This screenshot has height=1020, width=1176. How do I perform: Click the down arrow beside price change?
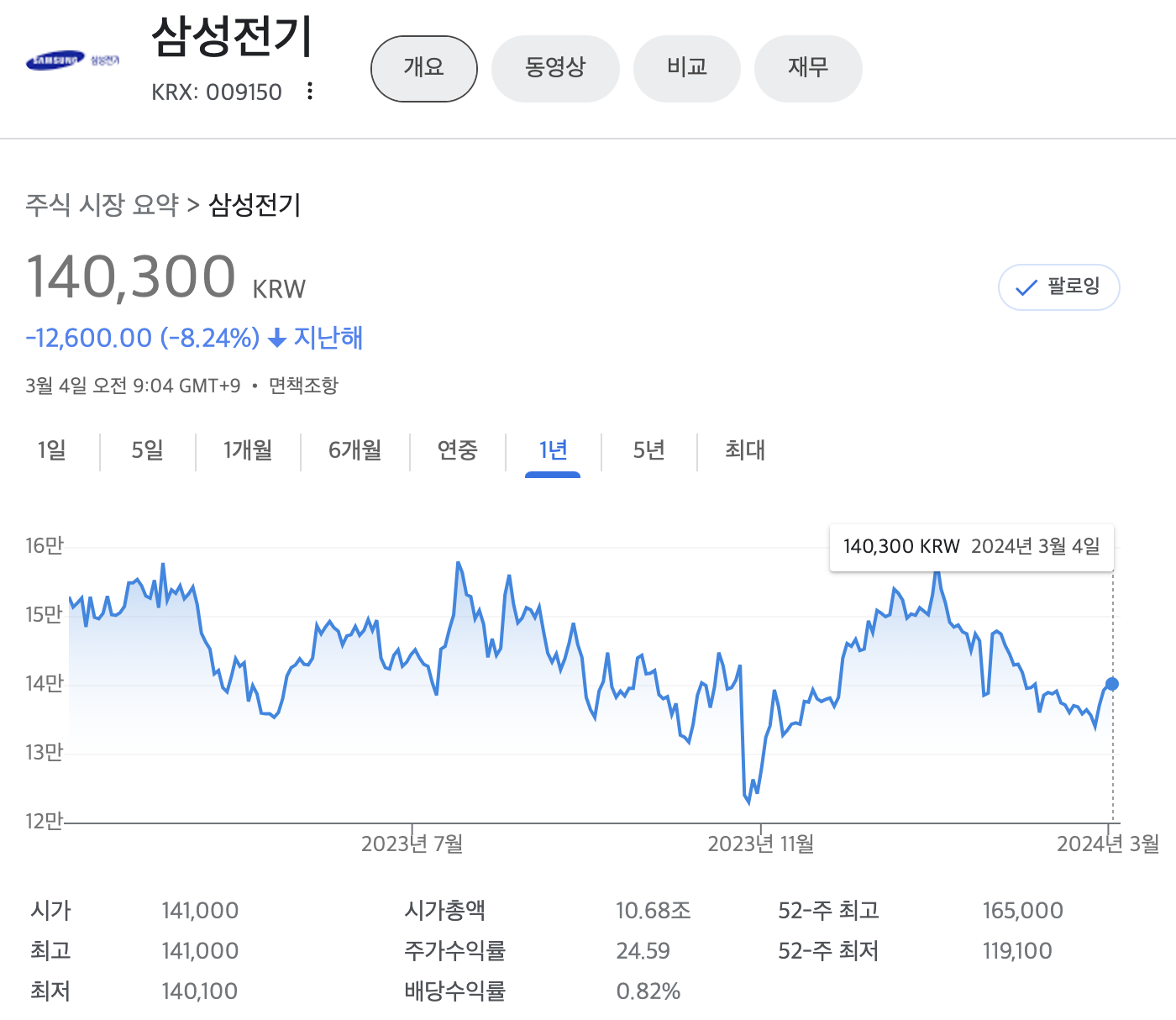coord(276,339)
